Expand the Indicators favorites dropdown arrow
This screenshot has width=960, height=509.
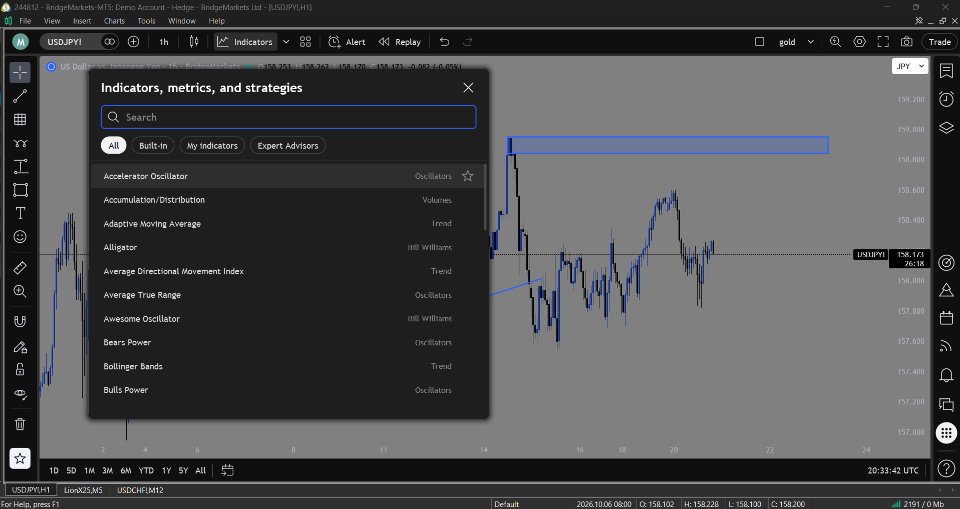pos(286,42)
